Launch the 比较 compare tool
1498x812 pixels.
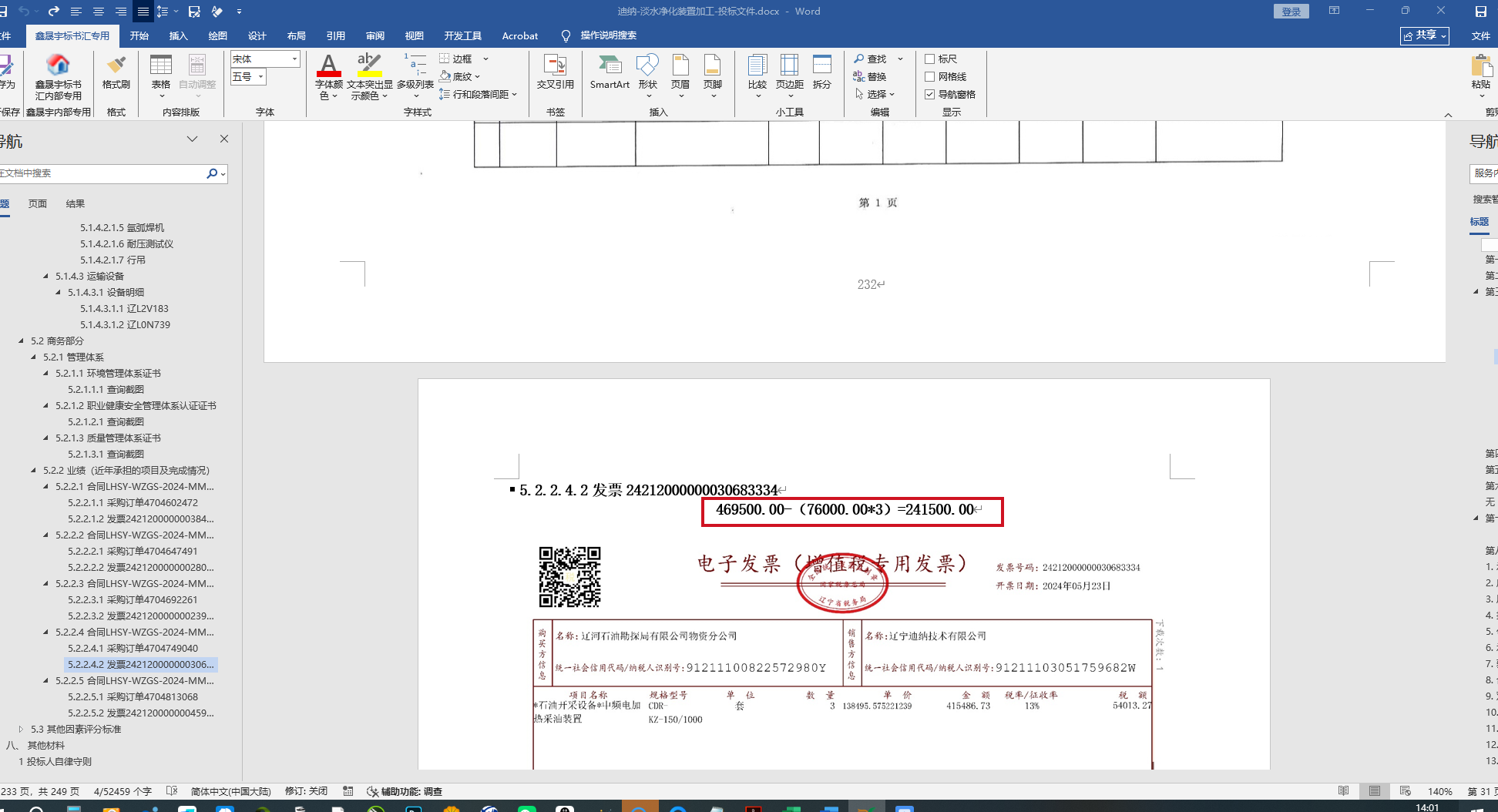[x=757, y=75]
